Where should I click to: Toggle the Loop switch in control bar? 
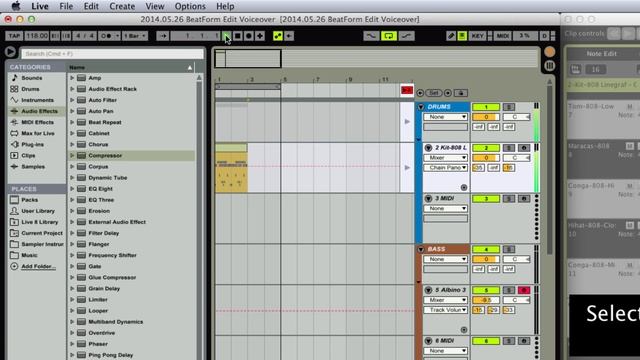click(x=389, y=36)
